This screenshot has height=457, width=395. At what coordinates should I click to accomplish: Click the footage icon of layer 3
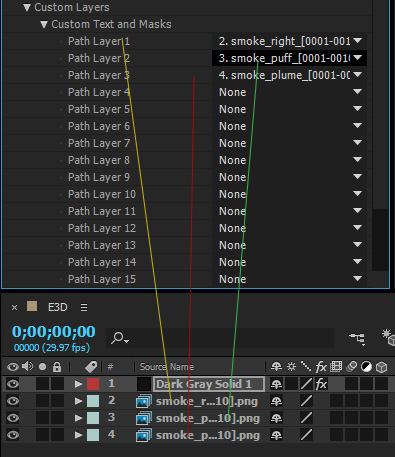144,418
